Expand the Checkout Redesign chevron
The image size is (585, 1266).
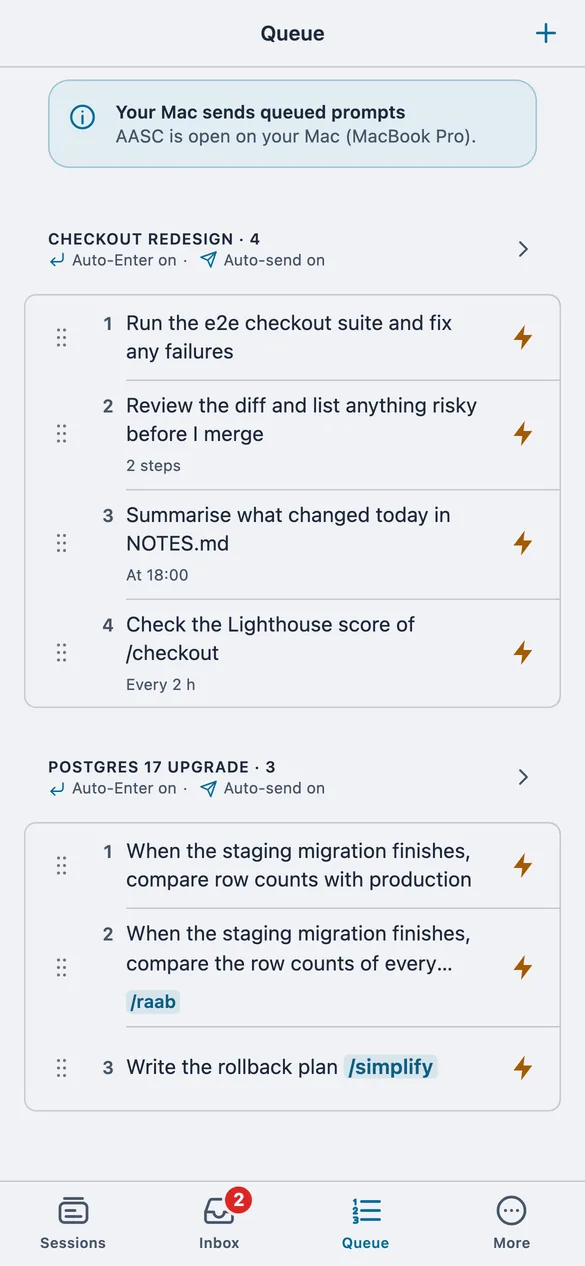point(523,249)
